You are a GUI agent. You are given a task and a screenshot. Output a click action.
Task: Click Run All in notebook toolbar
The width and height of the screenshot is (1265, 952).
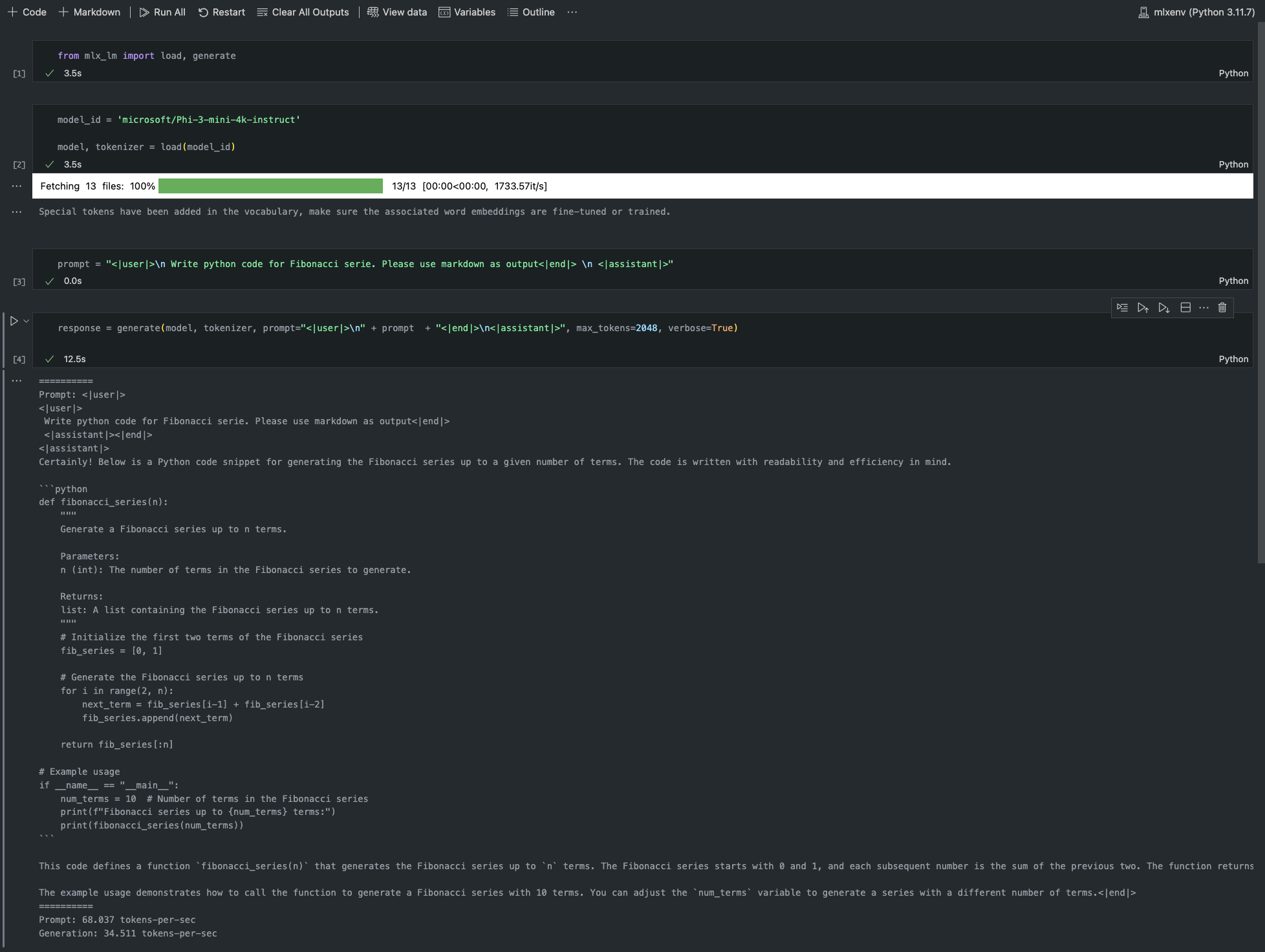162,12
